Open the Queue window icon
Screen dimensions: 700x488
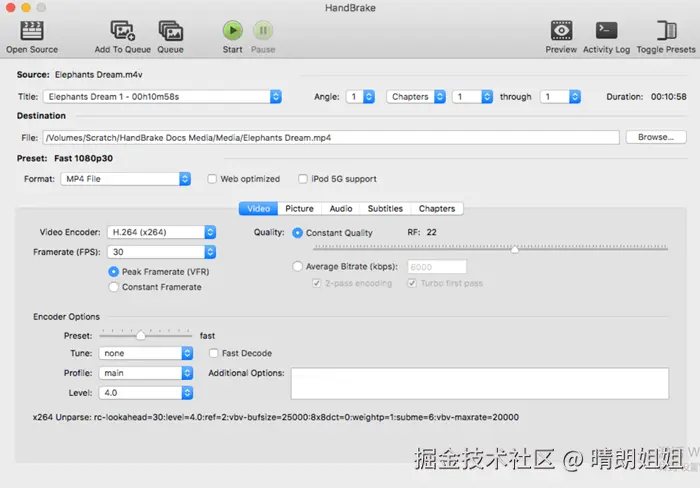(171, 31)
